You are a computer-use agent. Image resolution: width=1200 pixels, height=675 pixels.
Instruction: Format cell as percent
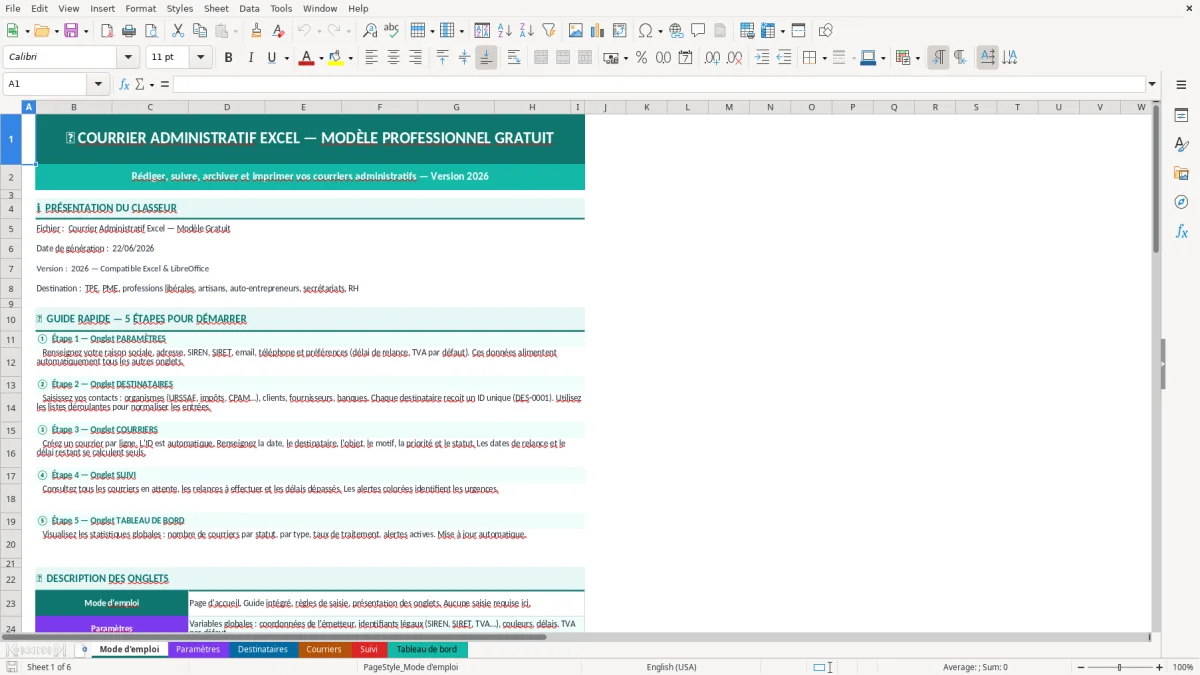(x=641, y=58)
